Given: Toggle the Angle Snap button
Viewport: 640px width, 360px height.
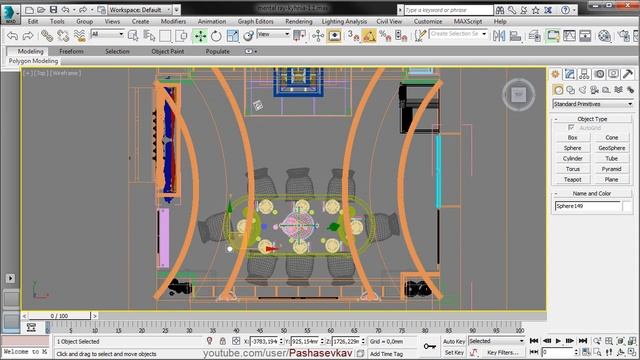Looking at the screenshot, I should [369, 36].
